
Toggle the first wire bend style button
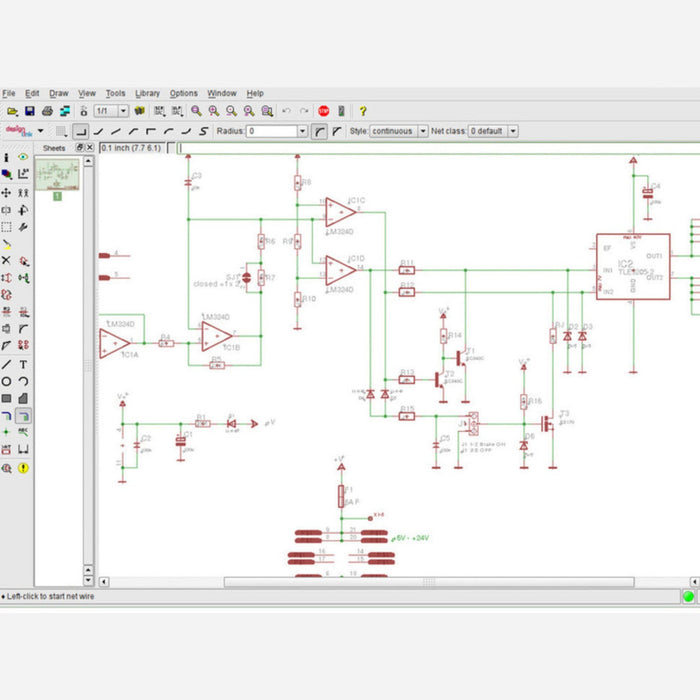click(82, 131)
